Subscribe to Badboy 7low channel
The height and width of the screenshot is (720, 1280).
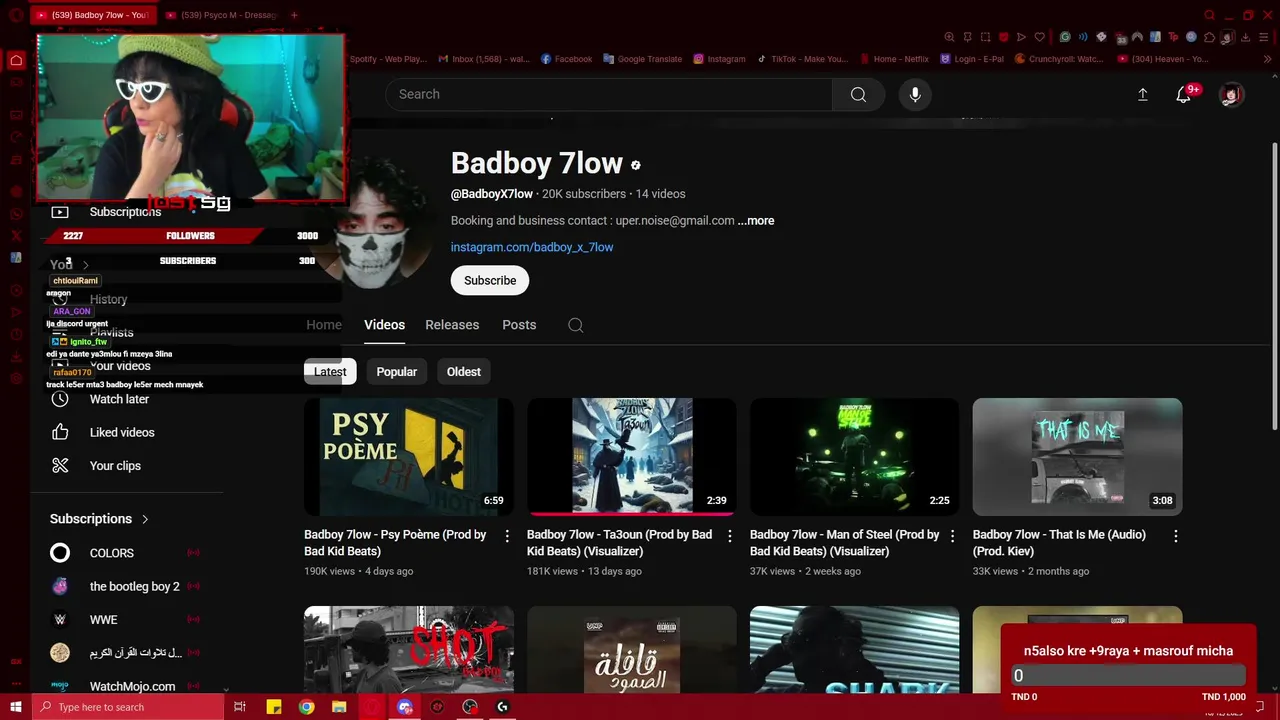pos(490,281)
